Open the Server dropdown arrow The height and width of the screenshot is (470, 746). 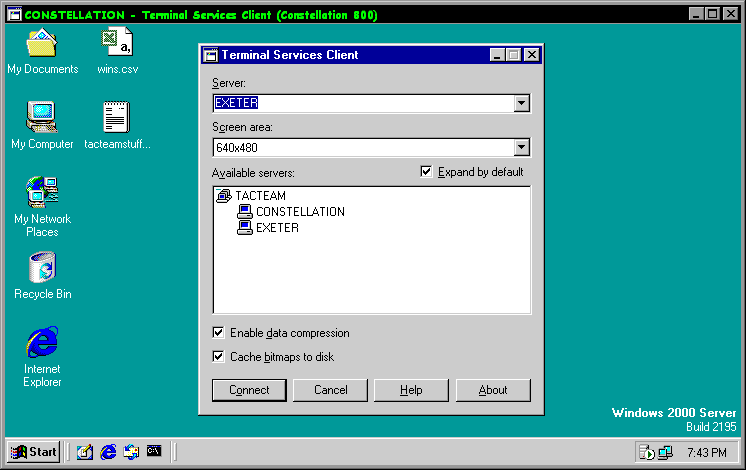coord(521,103)
